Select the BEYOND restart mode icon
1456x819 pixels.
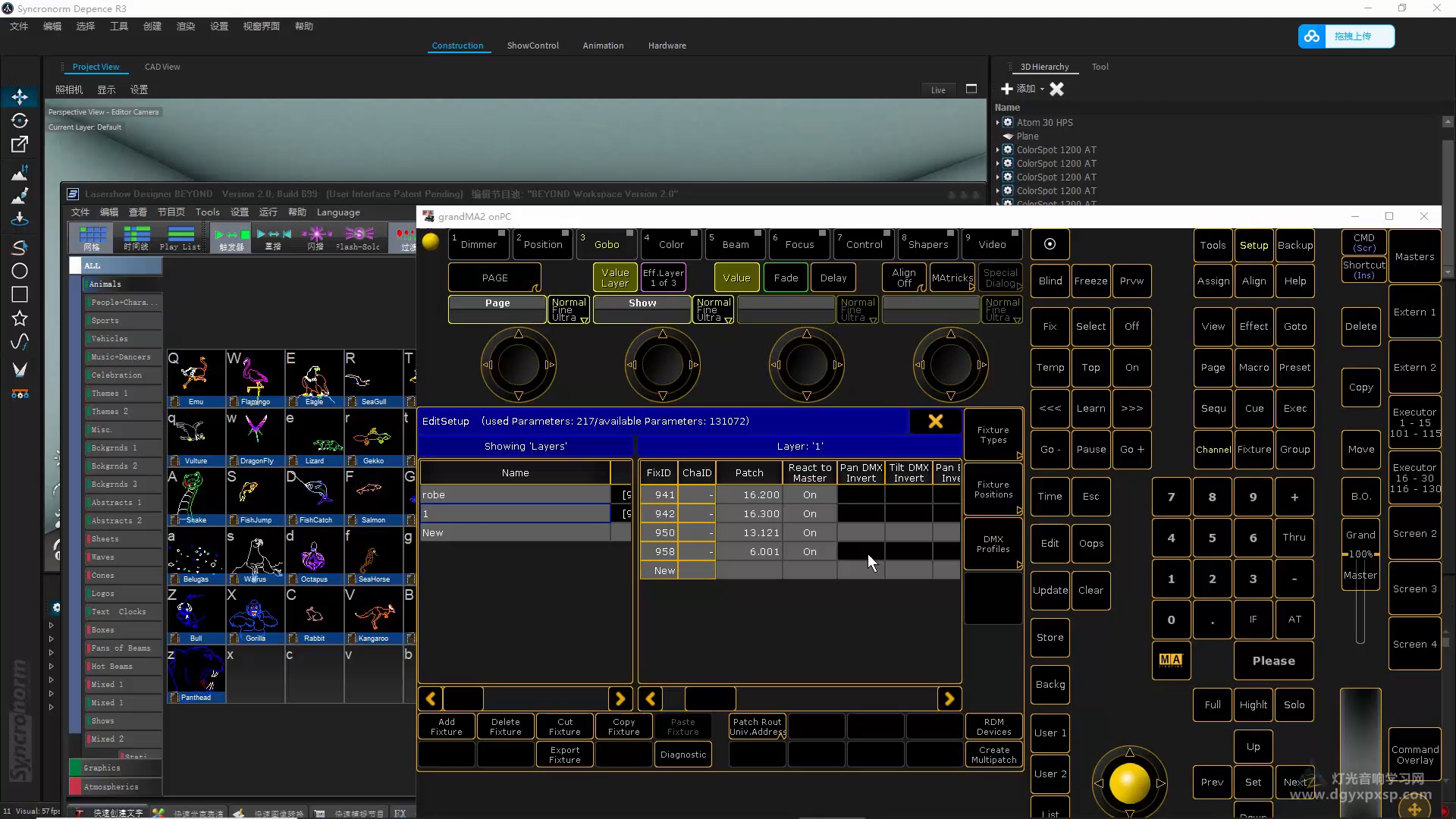coord(273,237)
